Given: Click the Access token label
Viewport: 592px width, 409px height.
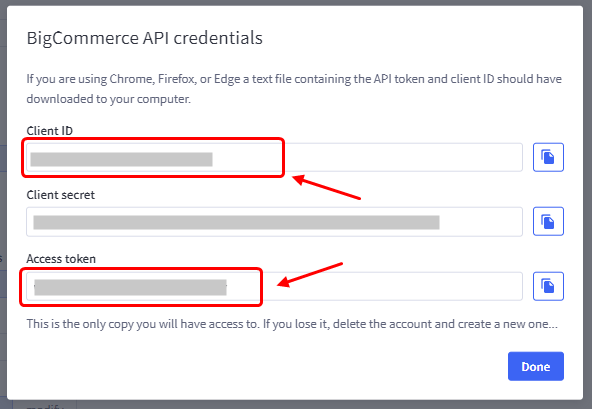Looking at the screenshot, I should tap(61, 259).
